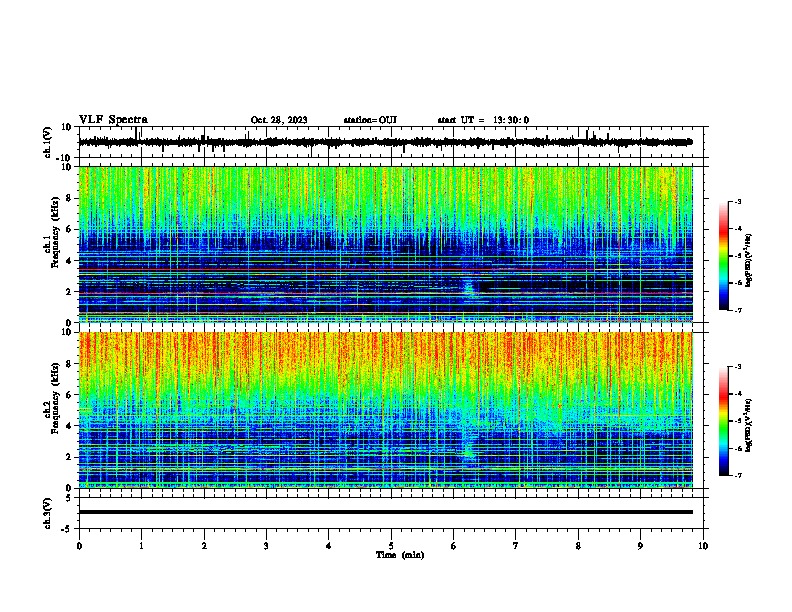The height and width of the screenshot is (612, 792).
Task: Click time axis tick label "9"
Action: pyautogui.click(x=640, y=546)
